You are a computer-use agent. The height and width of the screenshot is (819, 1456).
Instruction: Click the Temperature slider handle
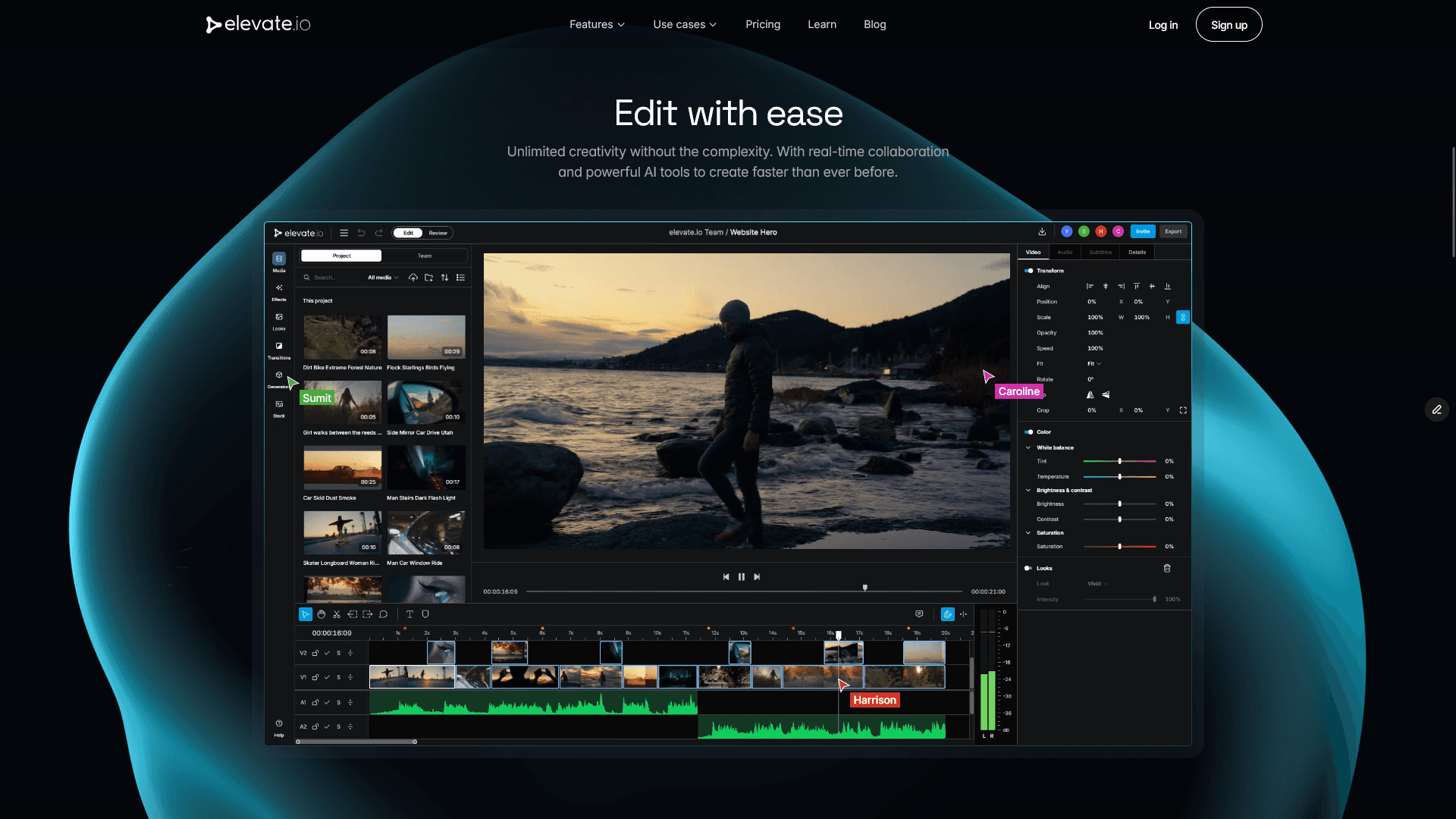pos(1119,476)
